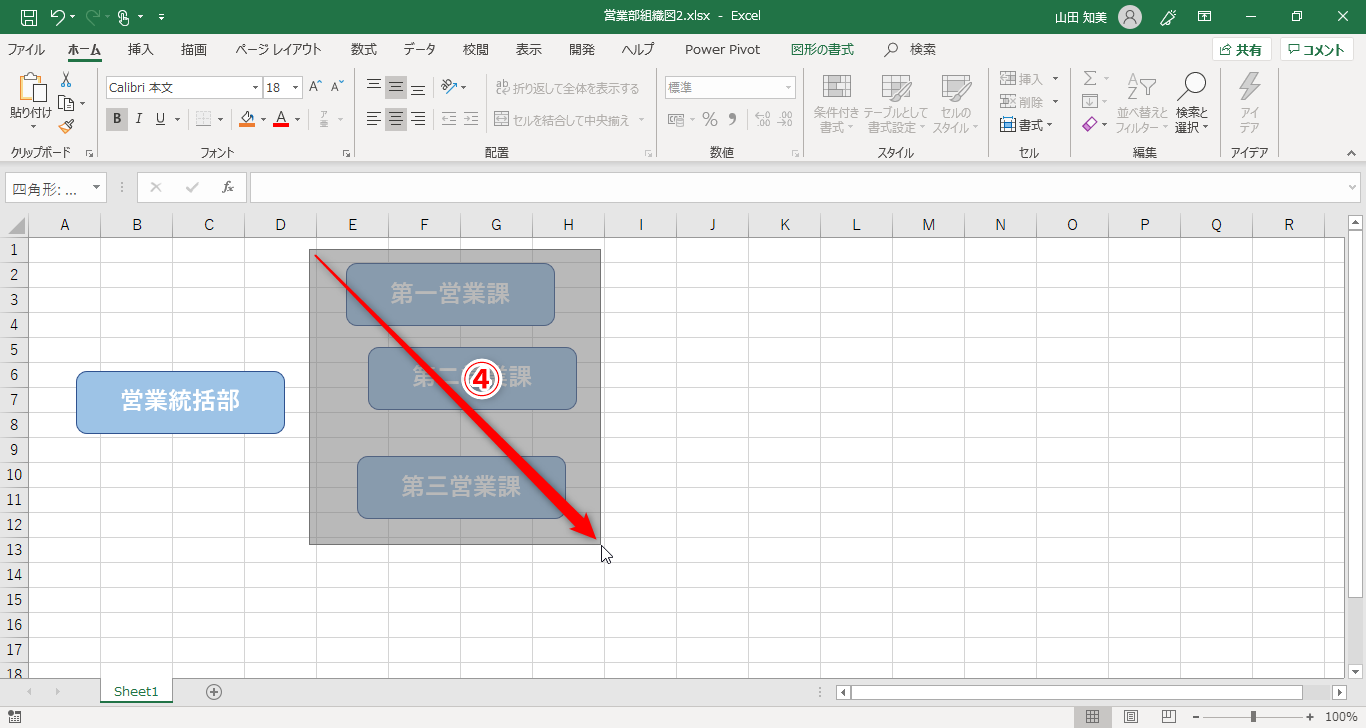Open the font color dropdown arrow
1366x728 pixels.
pos(297,120)
